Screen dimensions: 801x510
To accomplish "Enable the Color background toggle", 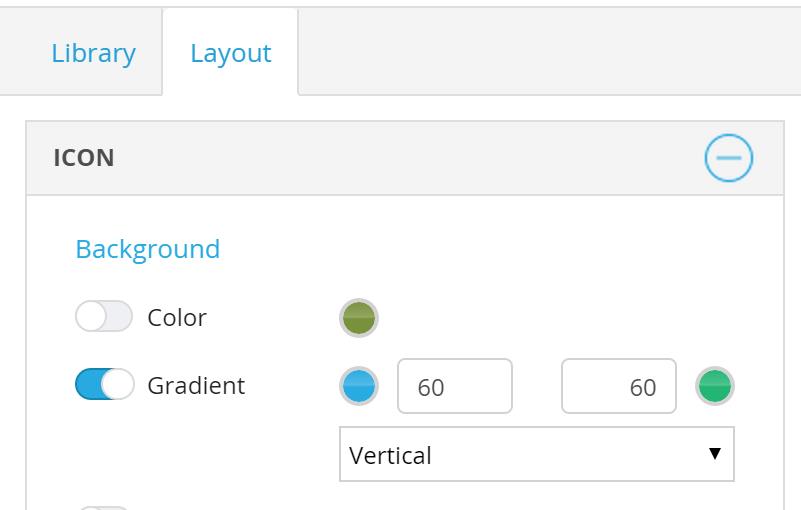I will [104, 317].
